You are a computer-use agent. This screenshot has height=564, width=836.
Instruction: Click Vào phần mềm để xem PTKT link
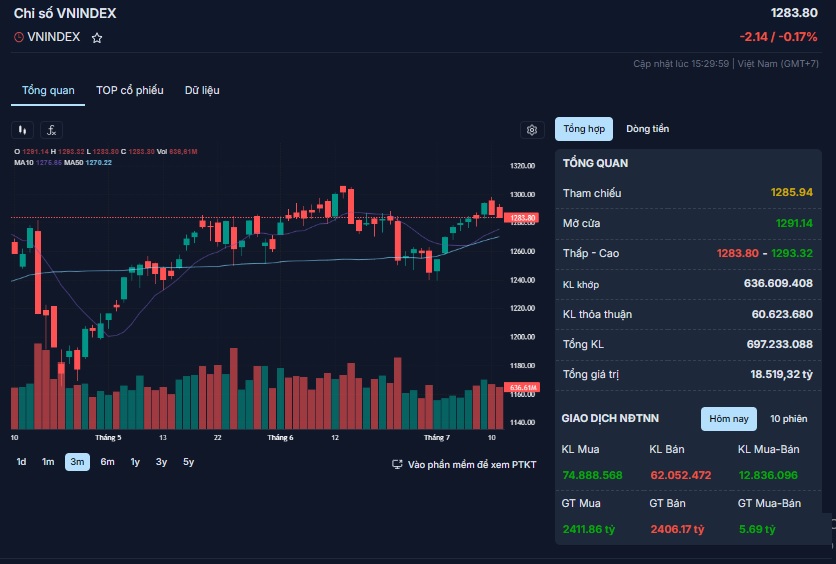472,465
